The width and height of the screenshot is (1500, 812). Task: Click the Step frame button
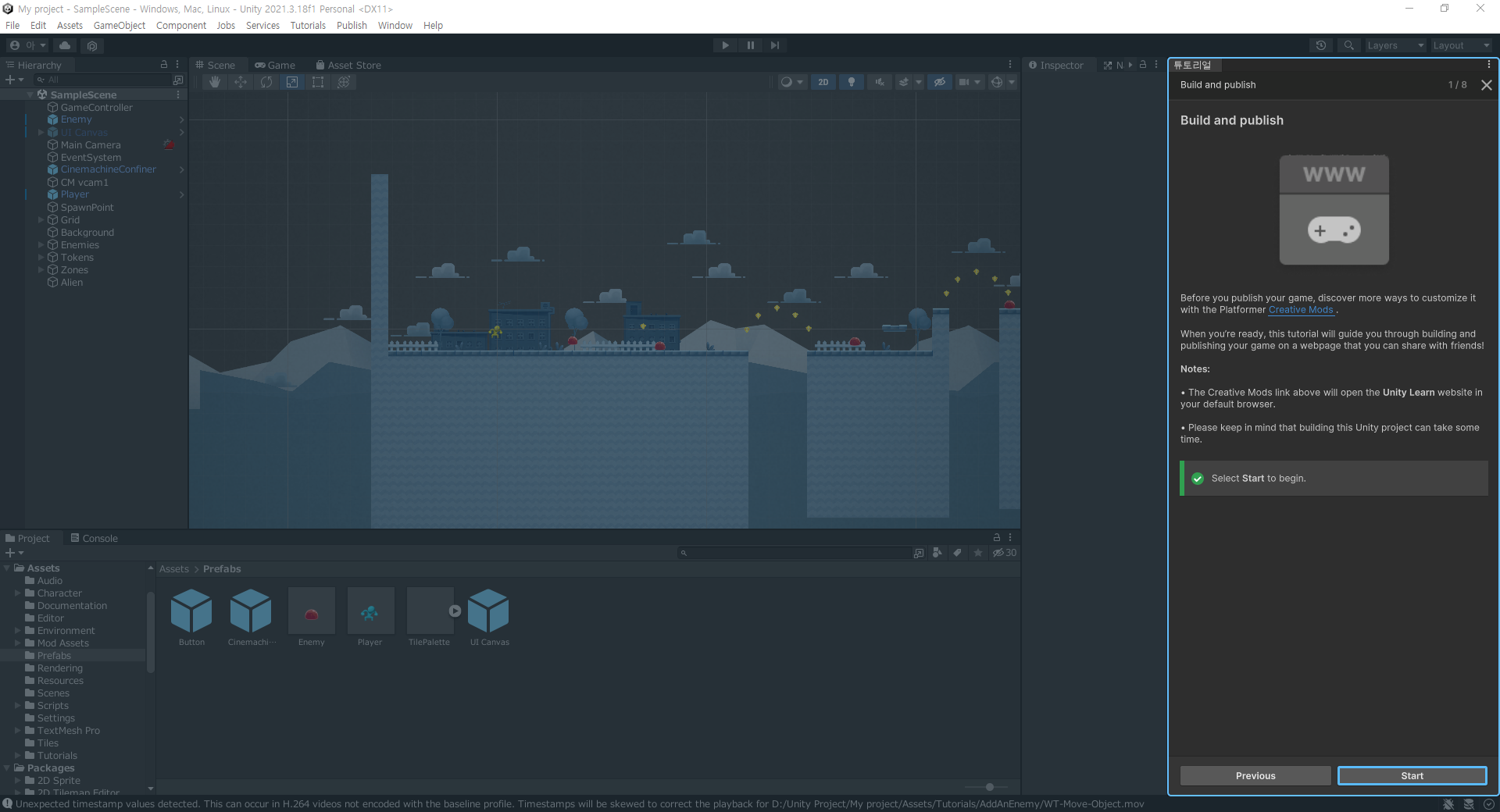point(775,45)
